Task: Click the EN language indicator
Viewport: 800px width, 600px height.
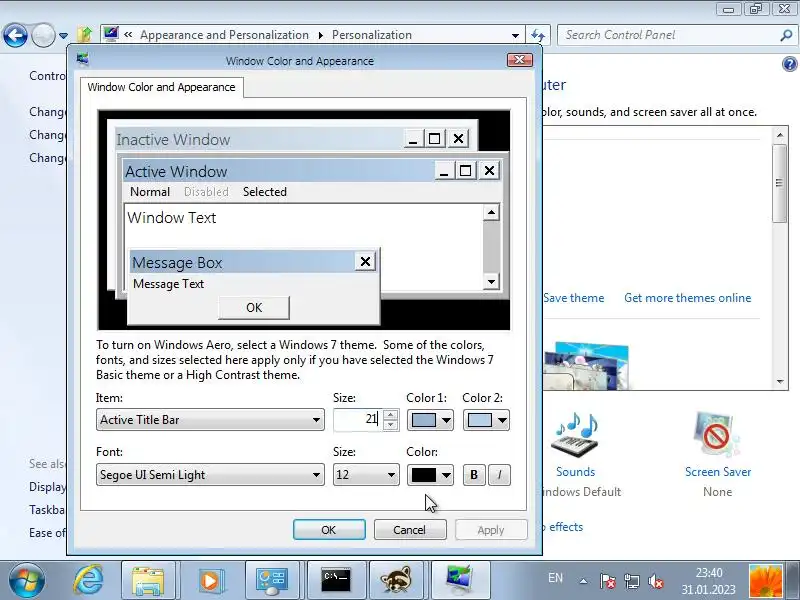Action: (555, 578)
